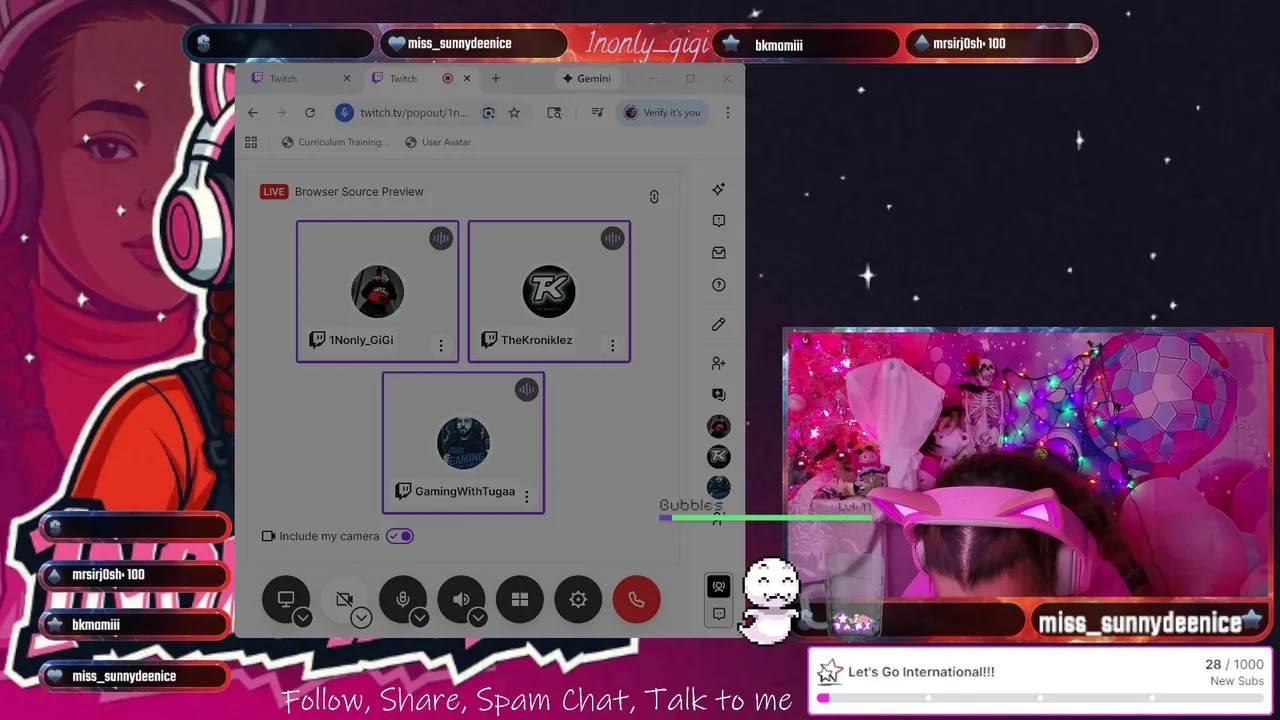This screenshot has height=720, width=1280.
Task: Open the add chat bubble icon
Action: (x=718, y=395)
